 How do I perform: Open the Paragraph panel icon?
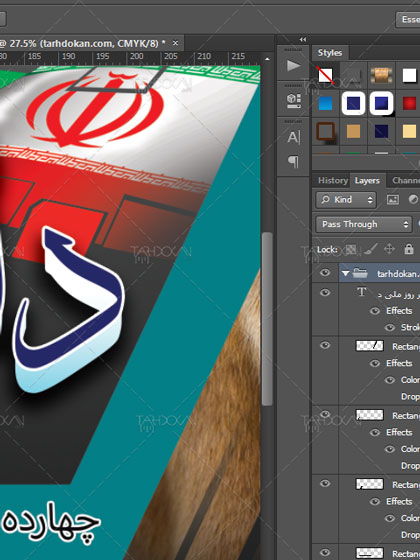293,162
